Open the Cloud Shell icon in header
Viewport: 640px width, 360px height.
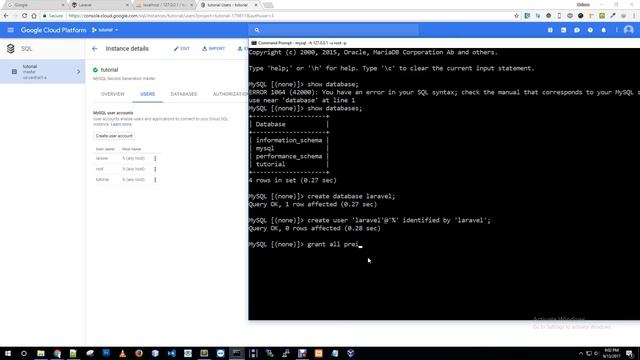[x=564, y=30]
